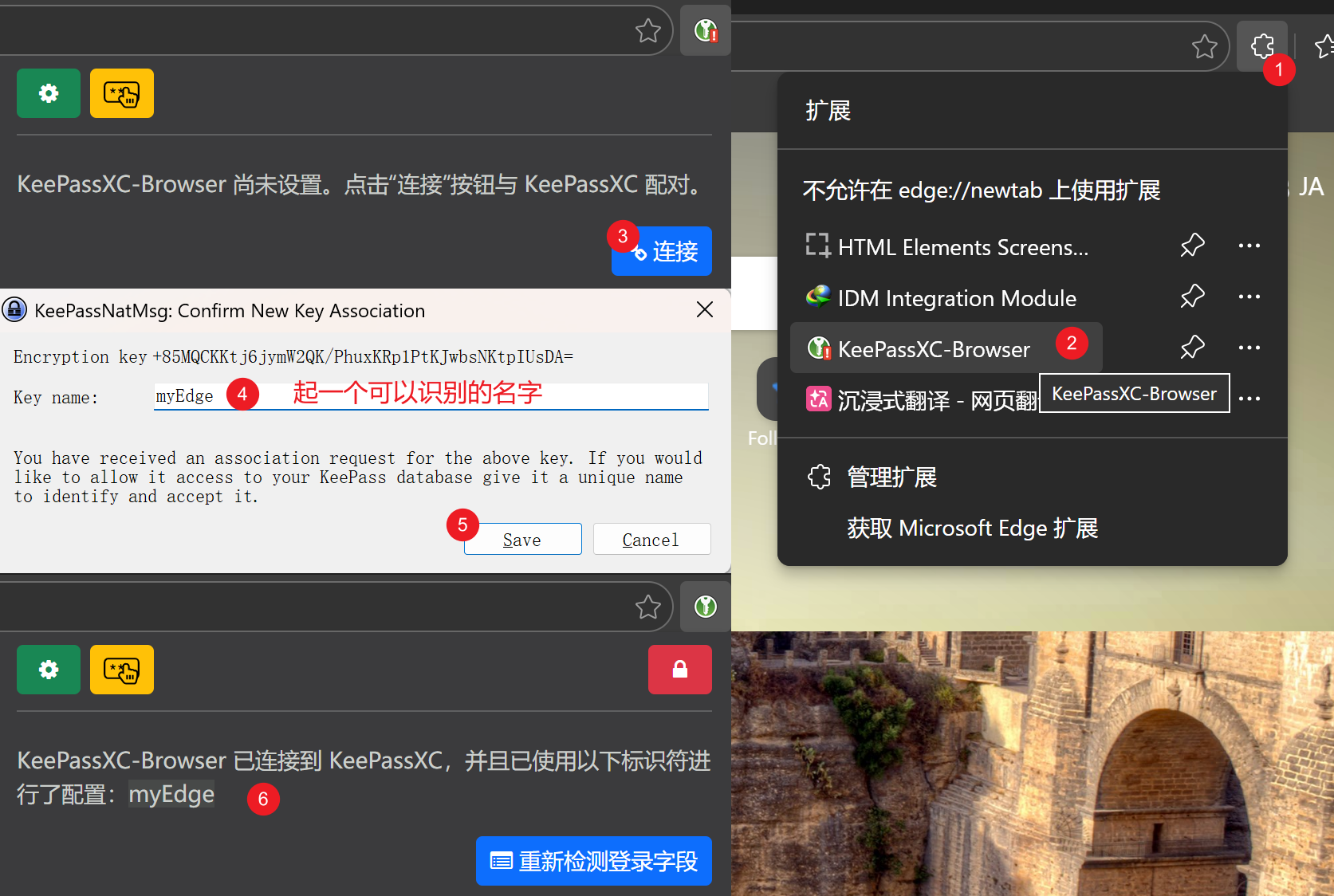1334x896 pixels.
Task: Click favorite star in lower left address bar
Action: coord(647,607)
